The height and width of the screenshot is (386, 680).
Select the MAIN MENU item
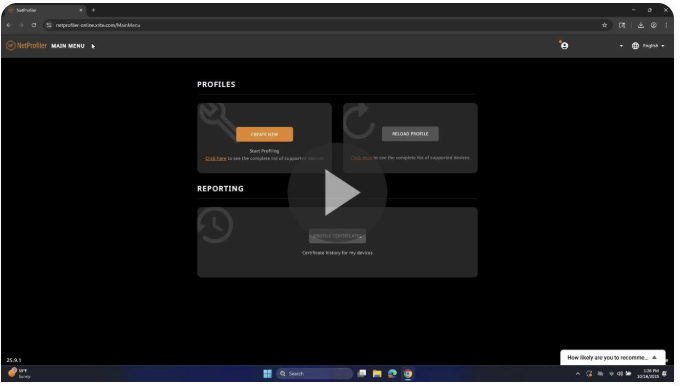(x=68, y=46)
